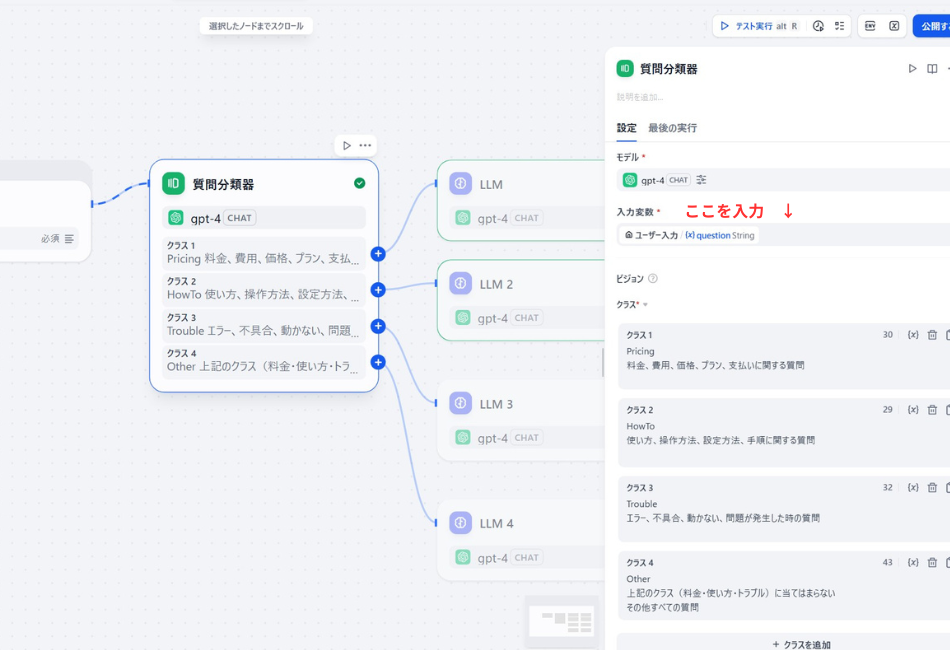Run the 質問分類器 node with the panel play icon
The image size is (950, 650).
(912, 68)
